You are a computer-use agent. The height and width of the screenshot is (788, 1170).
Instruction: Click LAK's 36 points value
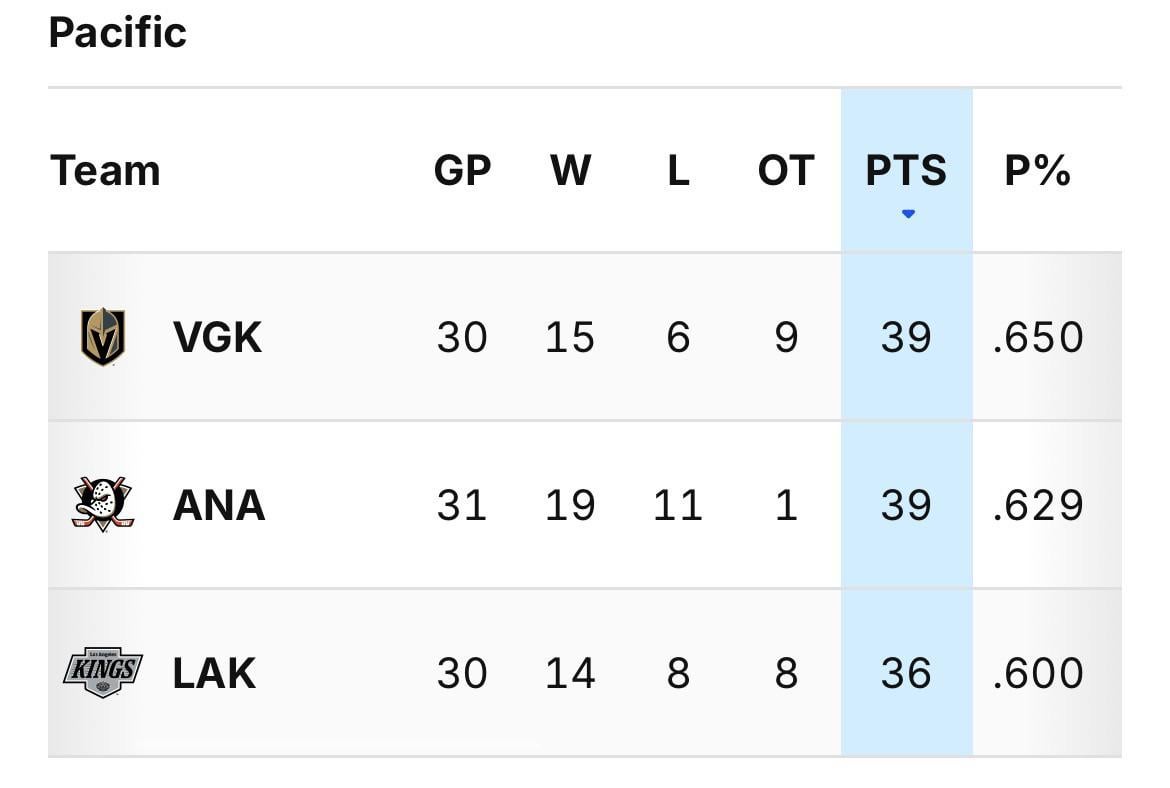coord(906,673)
